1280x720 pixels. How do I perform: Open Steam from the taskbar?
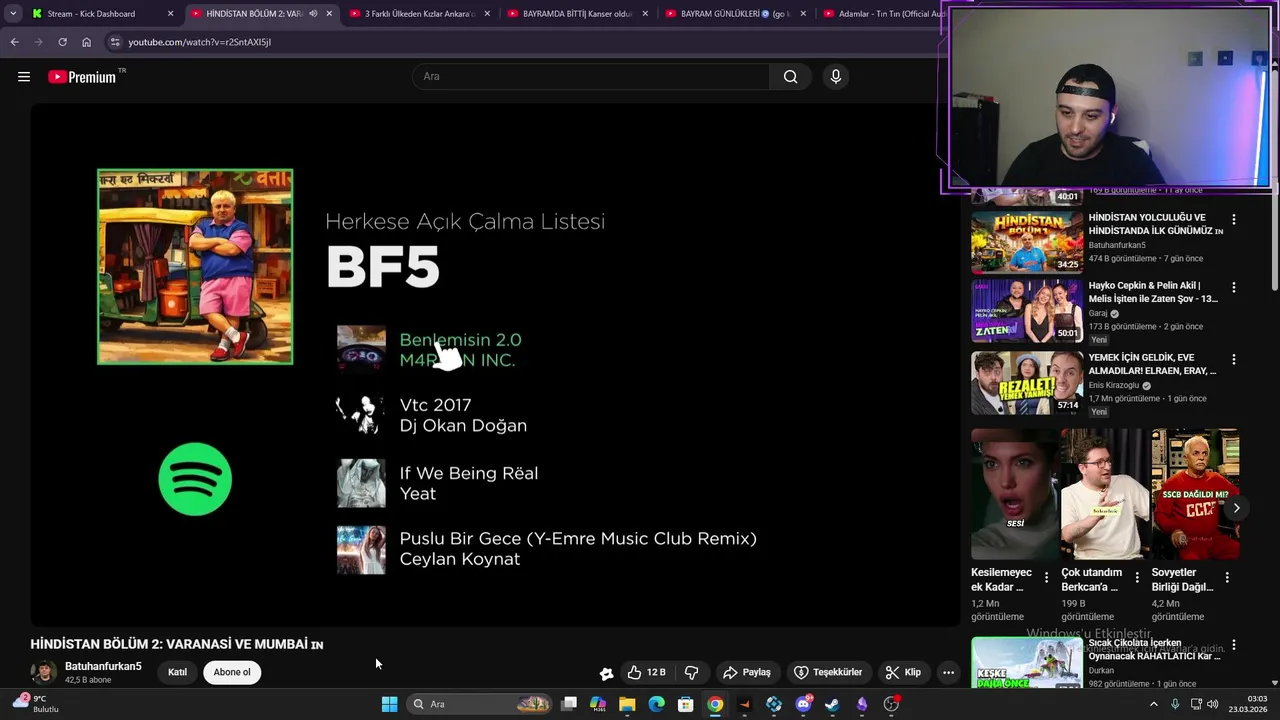(x=832, y=704)
